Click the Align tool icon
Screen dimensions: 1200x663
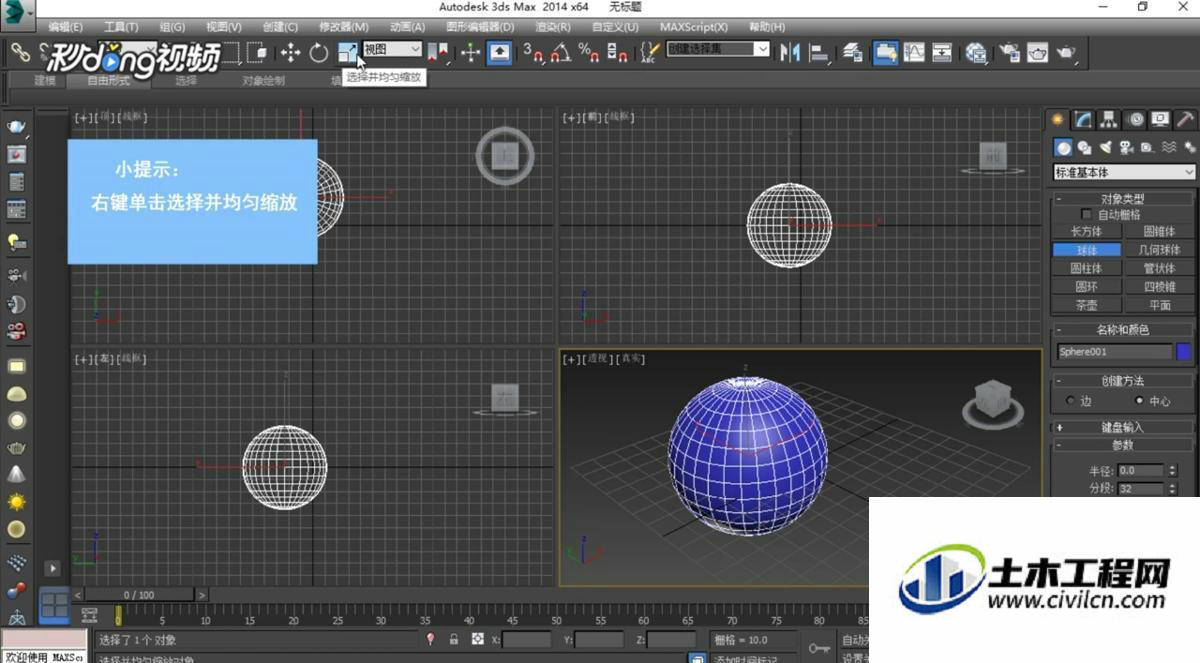(819, 53)
